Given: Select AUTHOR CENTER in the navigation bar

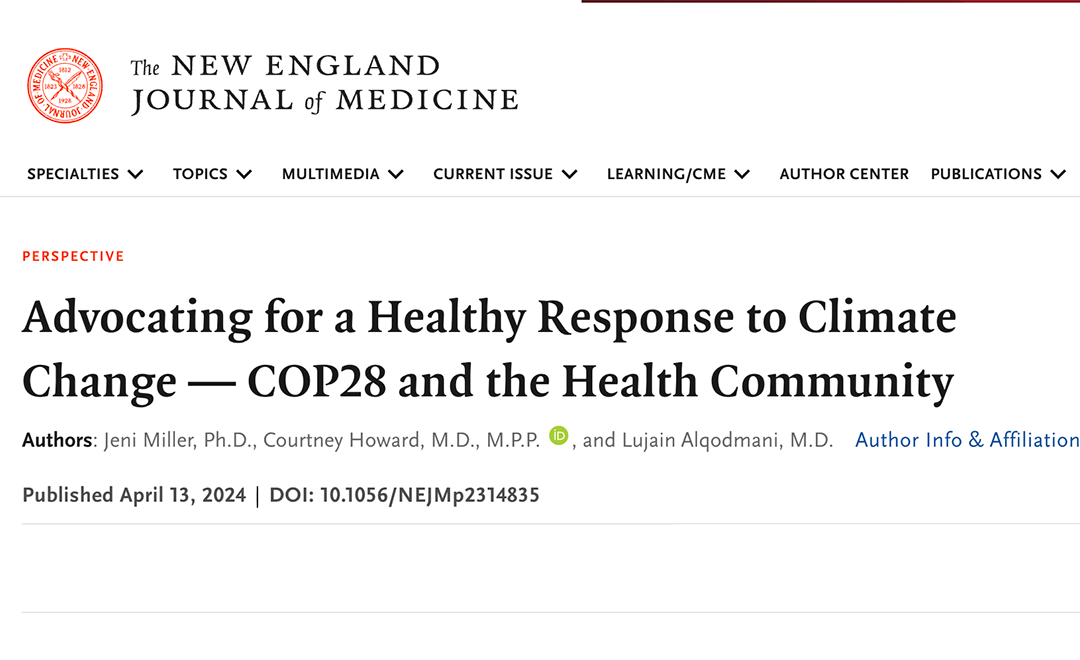Looking at the screenshot, I should pos(844,173).
